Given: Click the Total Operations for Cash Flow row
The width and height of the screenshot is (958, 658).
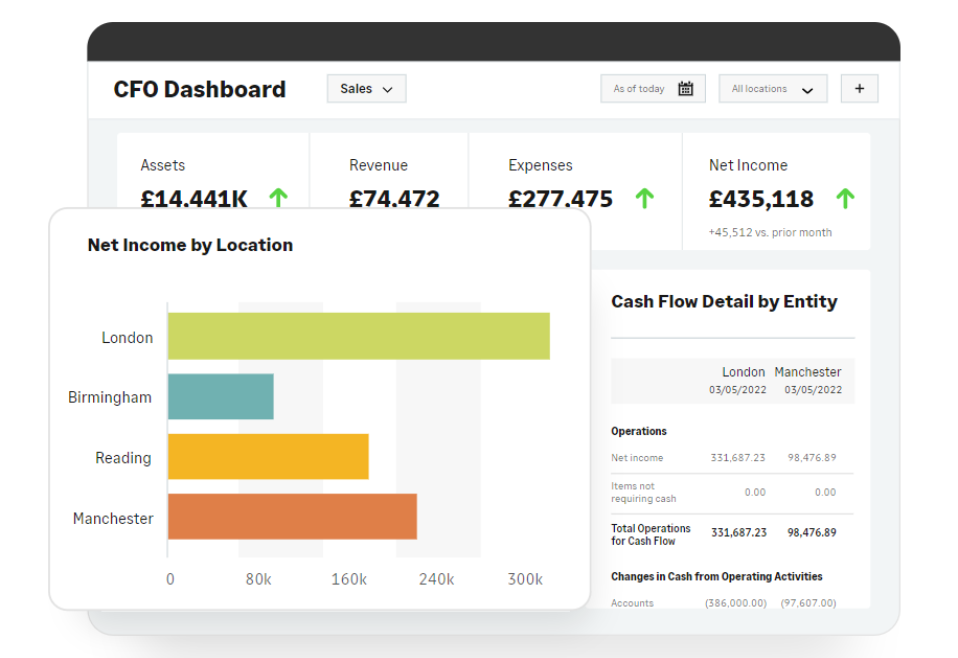Looking at the screenshot, I should pos(651,534).
